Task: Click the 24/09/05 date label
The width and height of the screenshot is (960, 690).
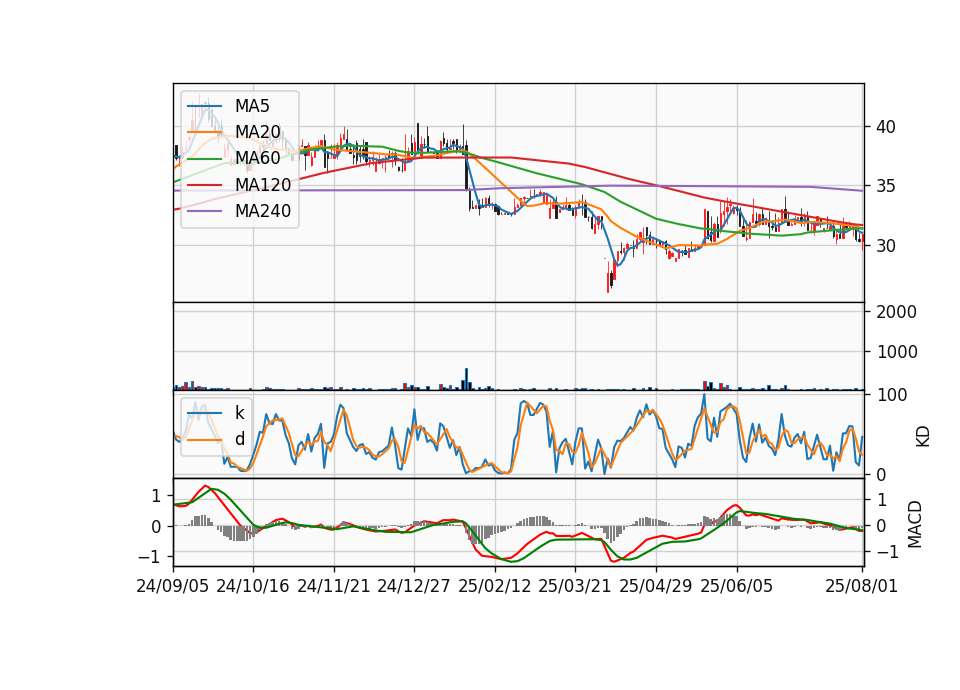Action: pos(173,586)
